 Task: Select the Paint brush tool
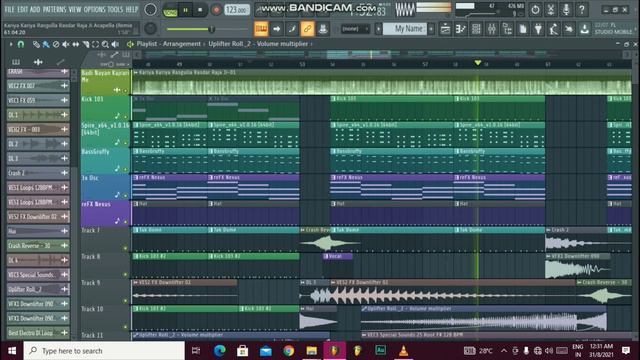(x=46, y=44)
